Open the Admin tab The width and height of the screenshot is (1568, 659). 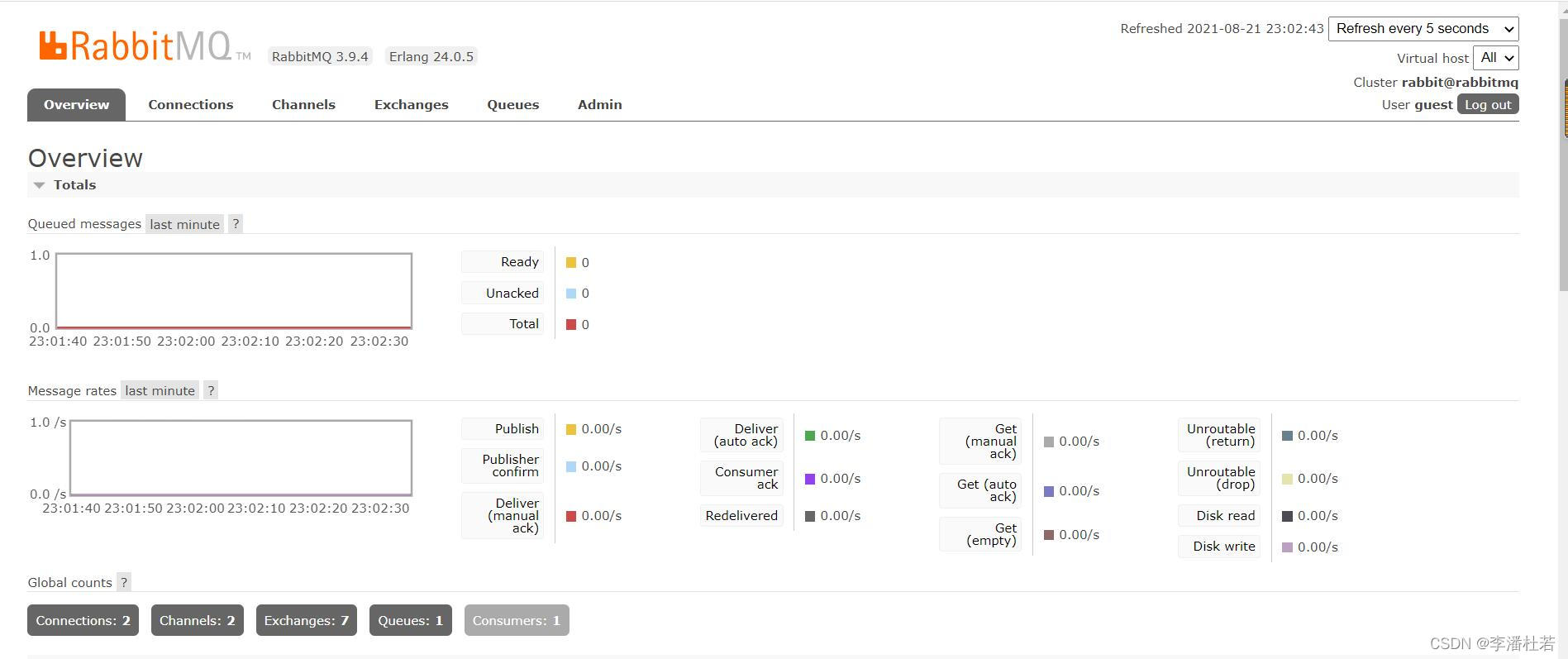coord(599,105)
